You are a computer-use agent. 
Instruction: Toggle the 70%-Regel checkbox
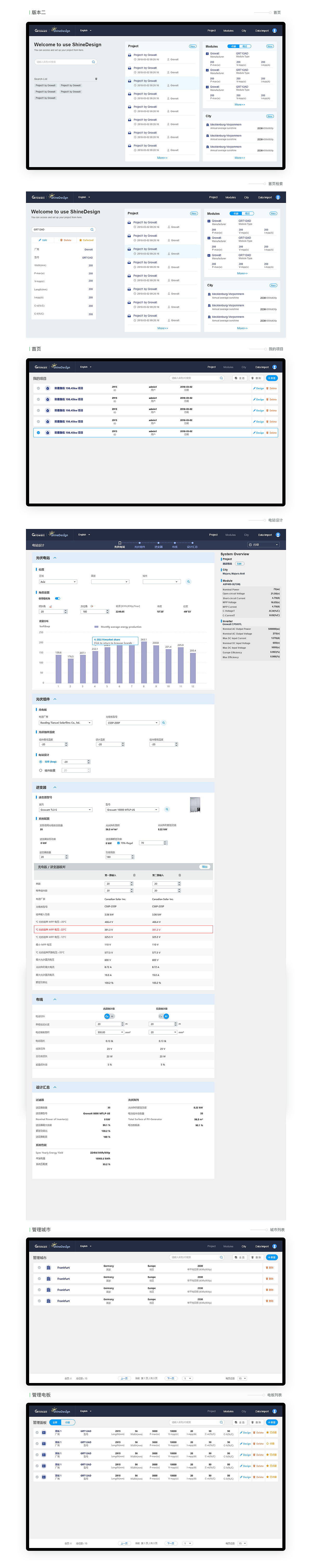pyautogui.click(x=118, y=843)
